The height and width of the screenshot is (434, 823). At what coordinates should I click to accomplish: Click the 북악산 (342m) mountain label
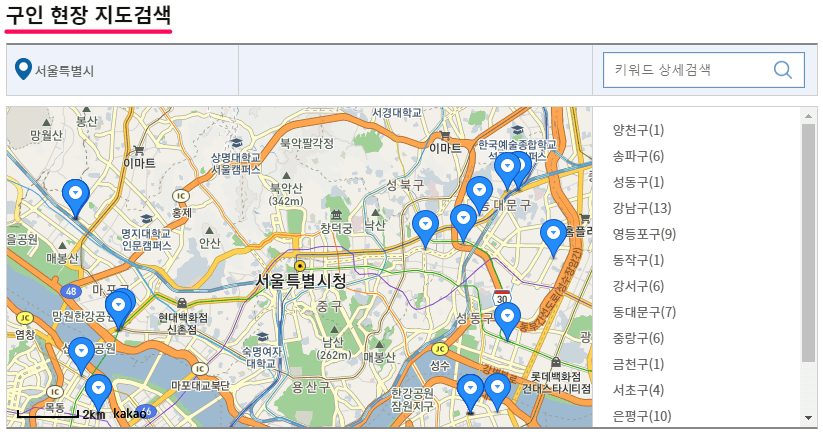[286, 194]
